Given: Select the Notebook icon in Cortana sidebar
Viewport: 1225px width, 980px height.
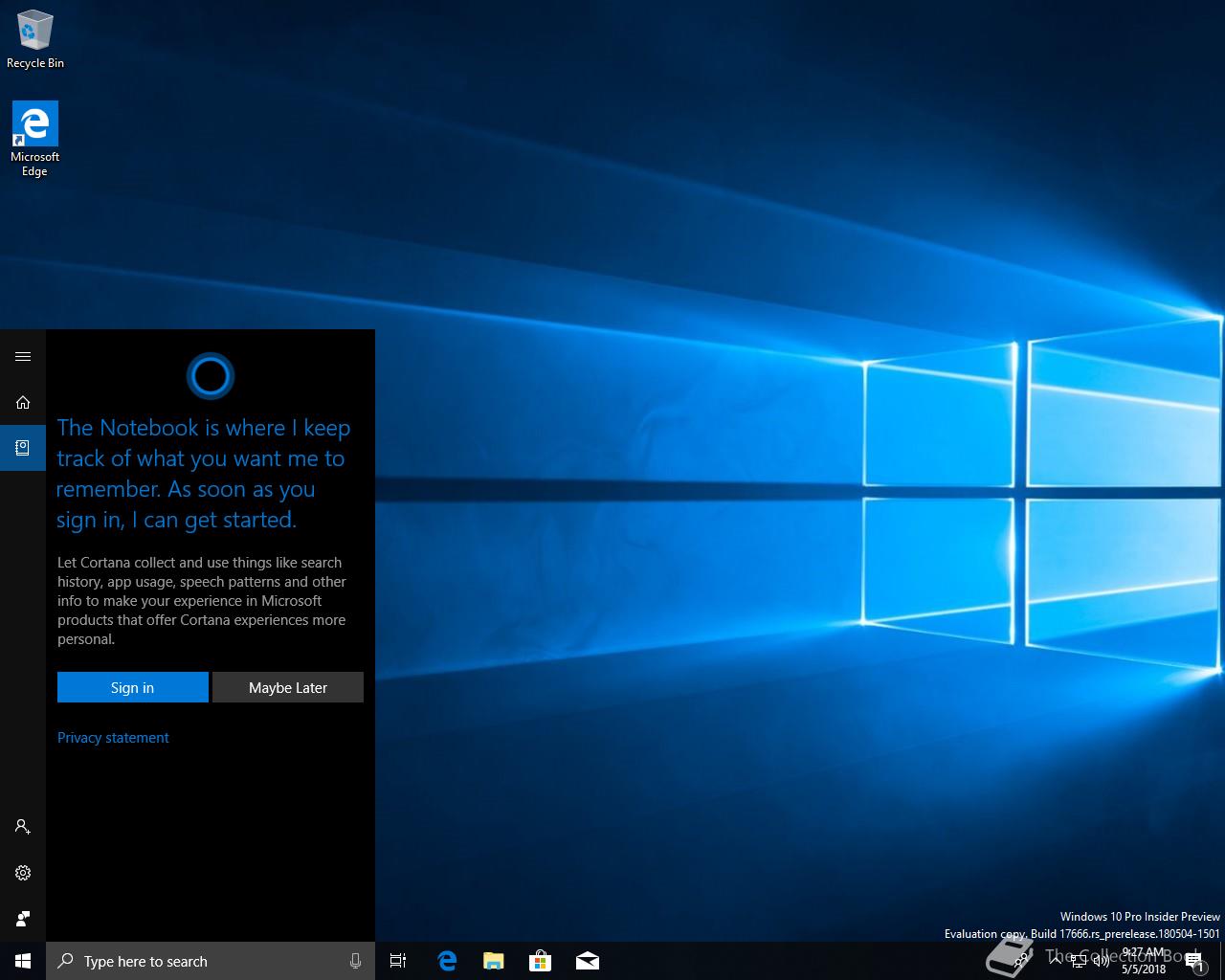Looking at the screenshot, I should tap(23, 448).
